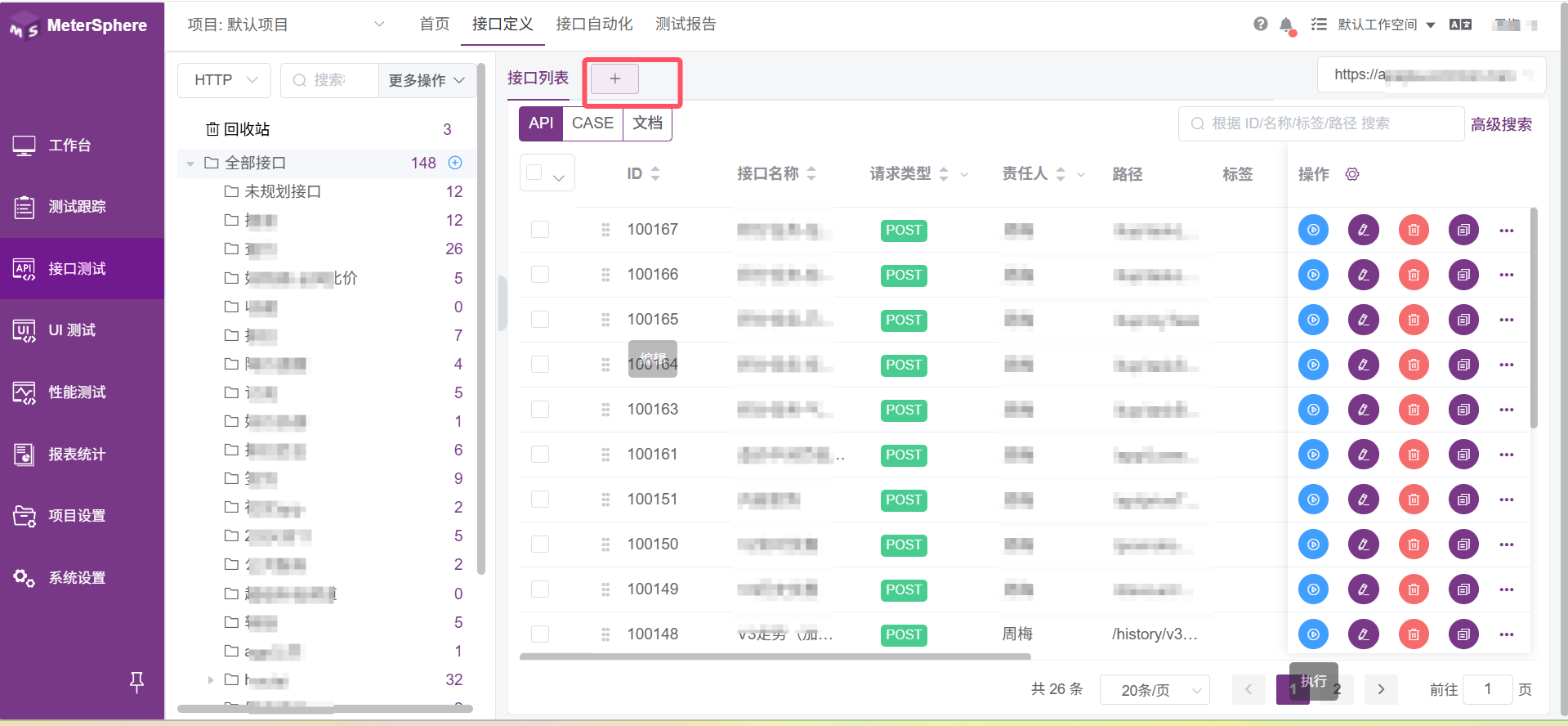Switch language with the A/文 icon
Image resolution: width=1568 pixels, height=726 pixels.
point(1460,25)
